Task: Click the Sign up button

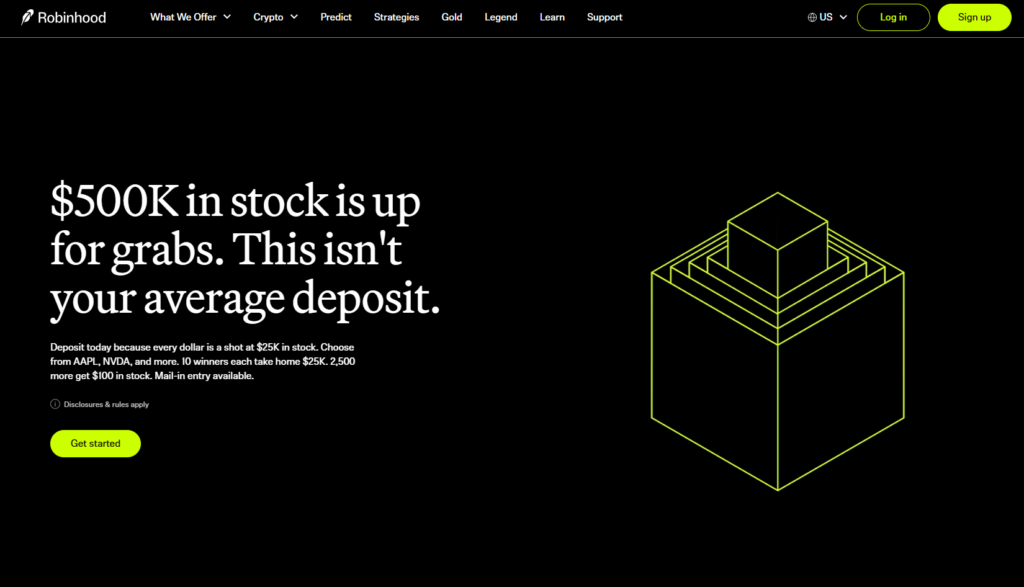Action: [974, 18]
